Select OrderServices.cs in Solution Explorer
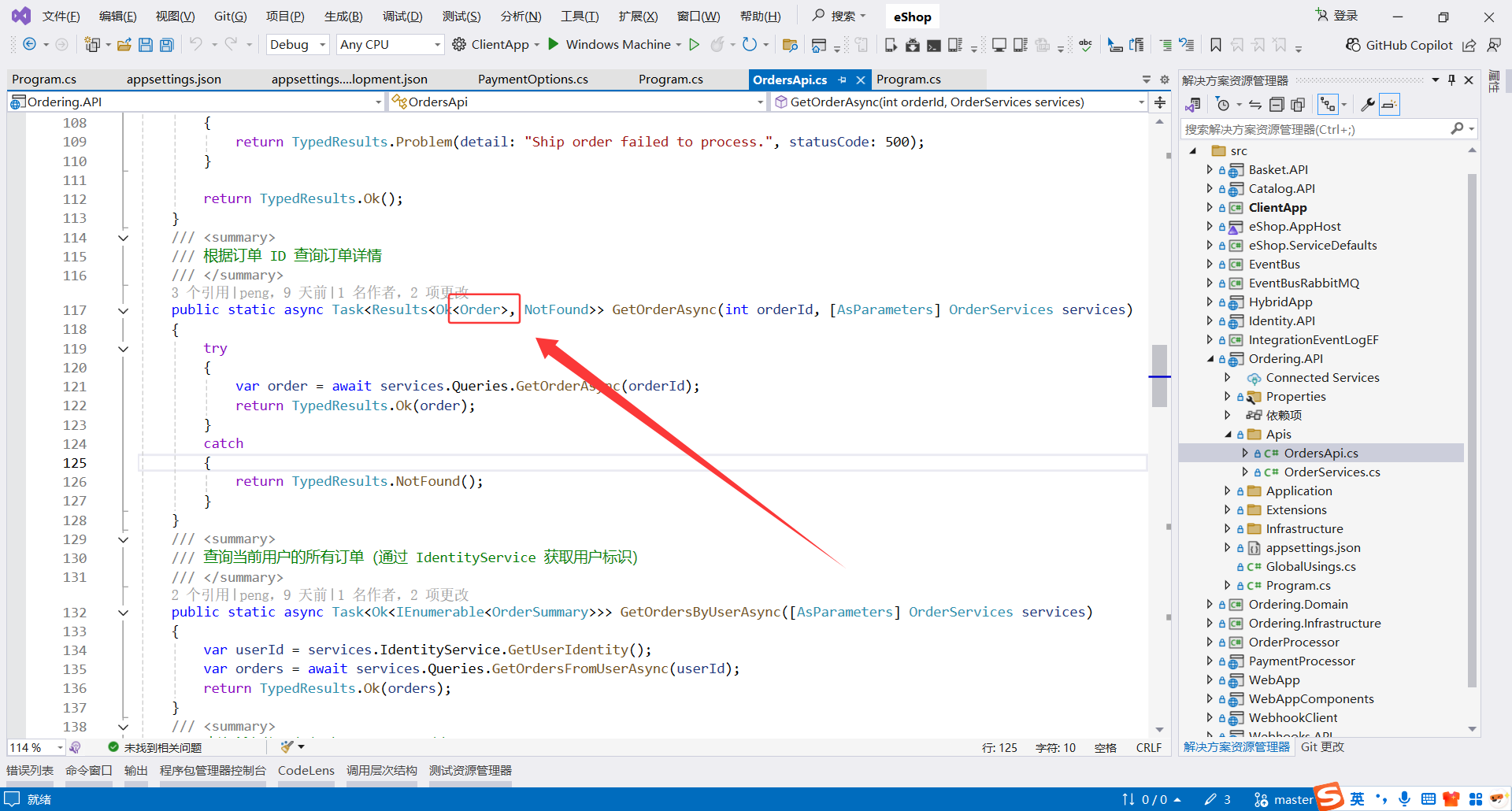The height and width of the screenshot is (811, 1512). (x=1332, y=472)
